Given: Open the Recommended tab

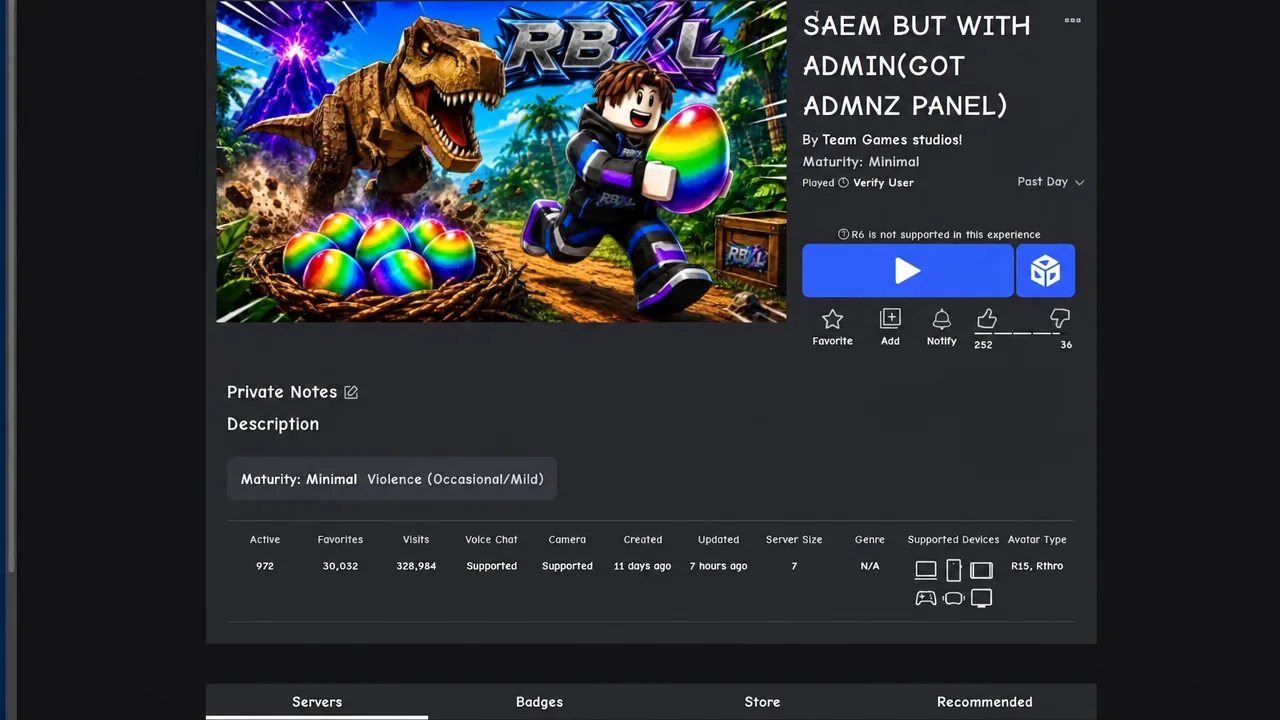Looking at the screenshot, I should [985, 702].
